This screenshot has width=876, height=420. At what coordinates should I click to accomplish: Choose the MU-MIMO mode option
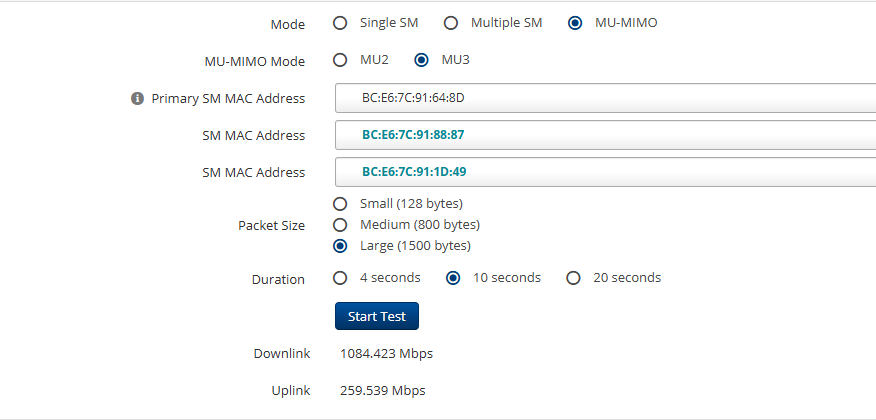point(575,23)
